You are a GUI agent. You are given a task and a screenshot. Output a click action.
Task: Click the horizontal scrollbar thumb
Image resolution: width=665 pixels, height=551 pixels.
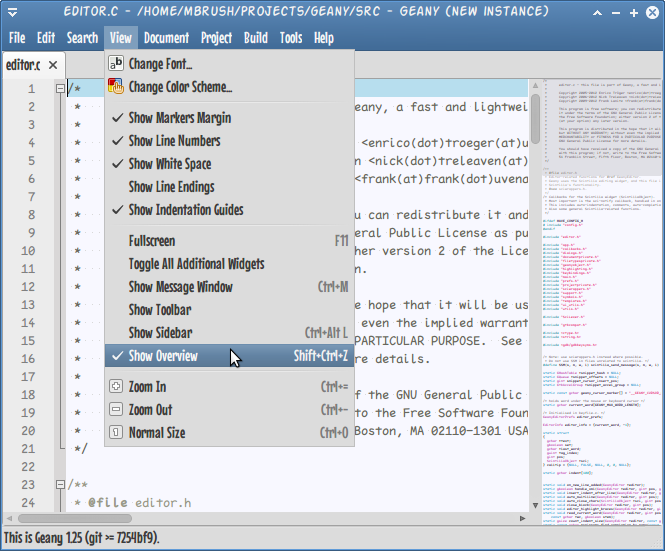point(75,518)
